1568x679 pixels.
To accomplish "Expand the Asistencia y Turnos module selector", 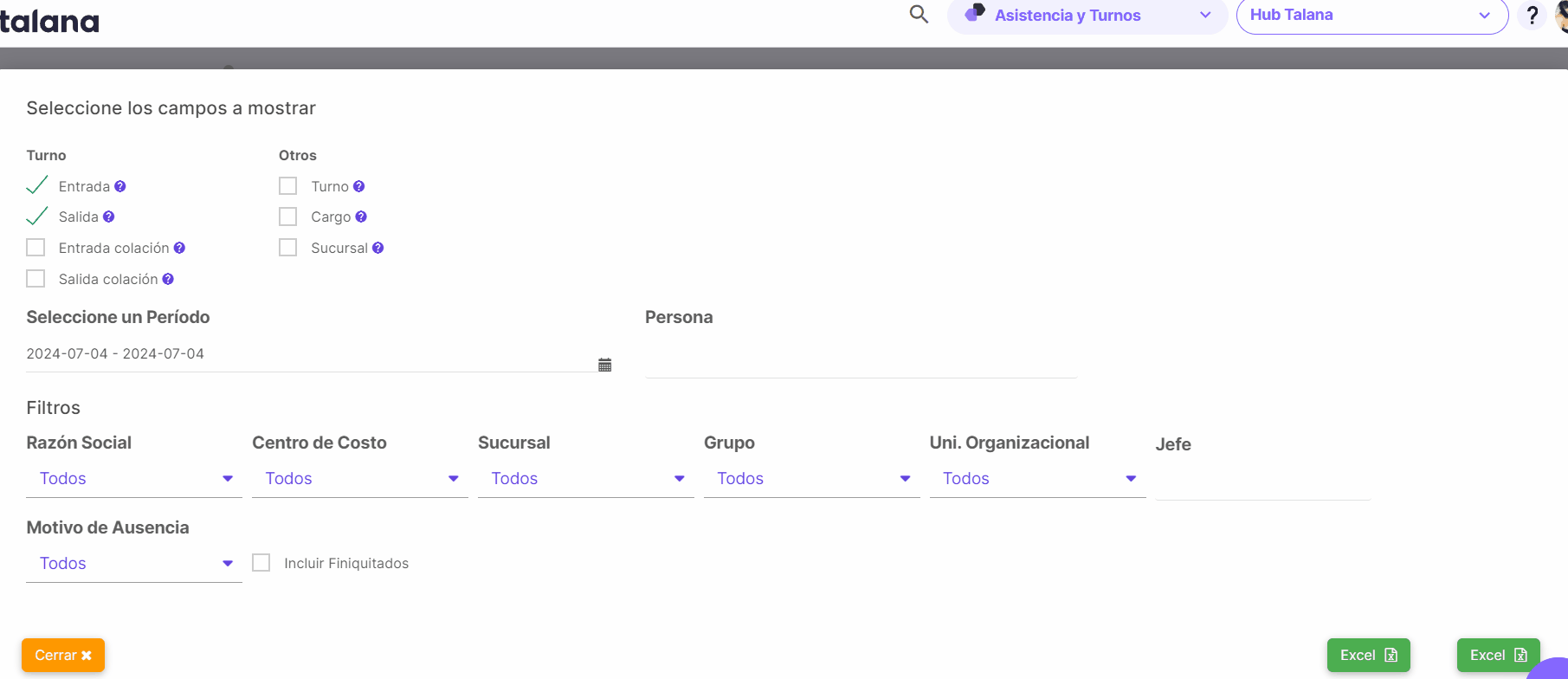I will (1087, 16).
